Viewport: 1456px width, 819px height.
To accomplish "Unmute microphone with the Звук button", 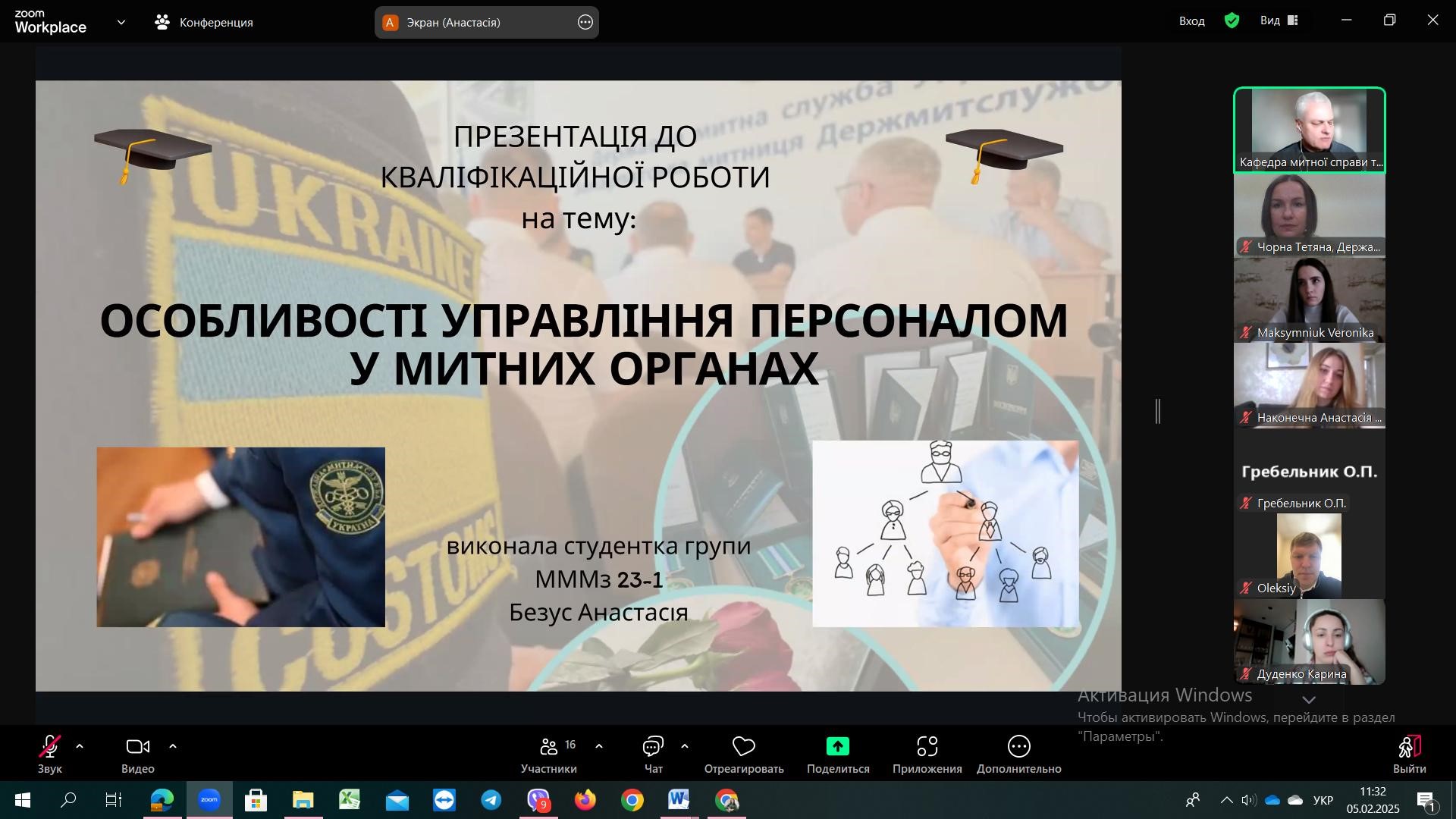I will (x=50, y=755).
